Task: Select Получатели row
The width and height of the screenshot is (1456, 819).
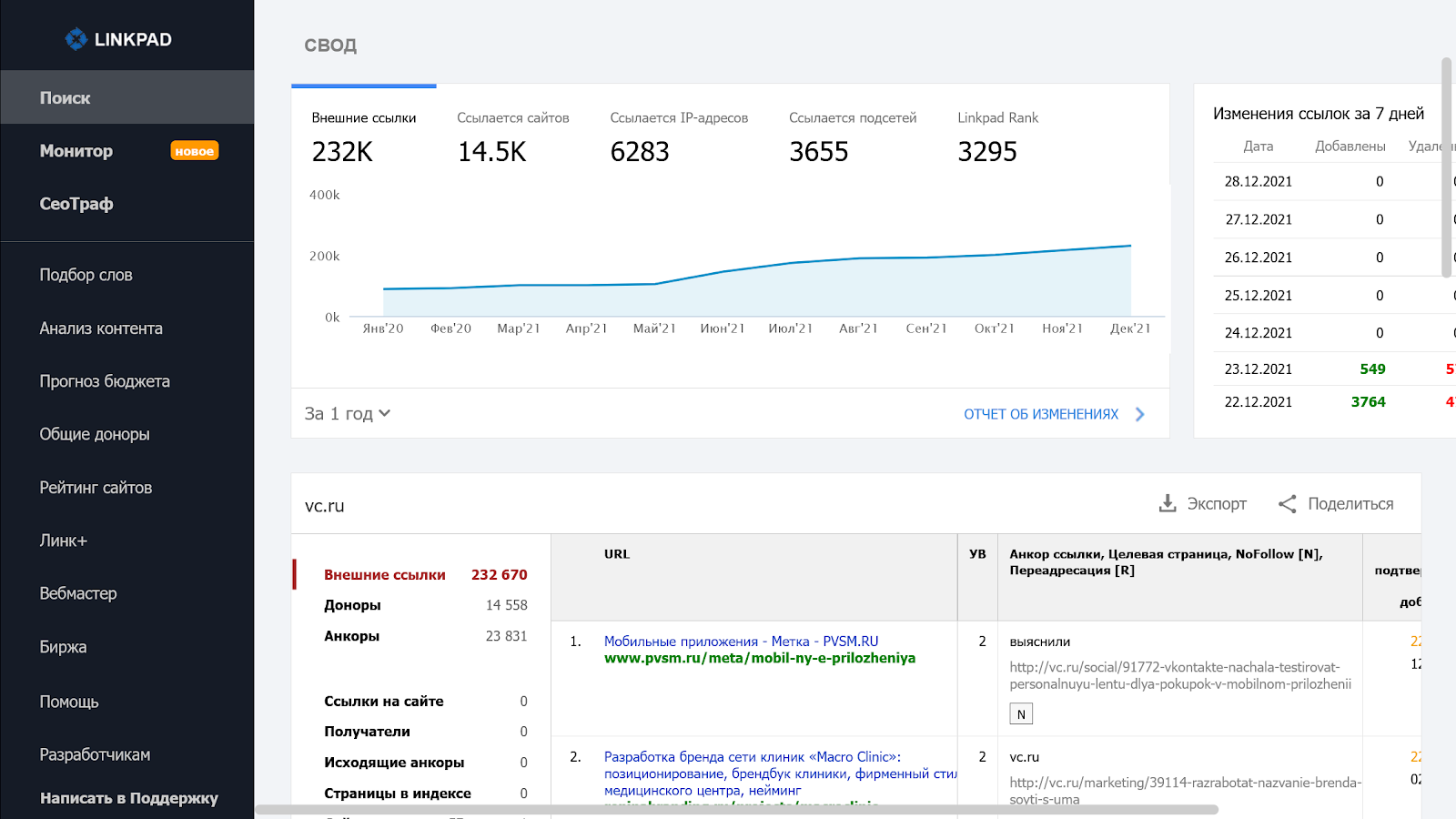Action: pos(425,732)
